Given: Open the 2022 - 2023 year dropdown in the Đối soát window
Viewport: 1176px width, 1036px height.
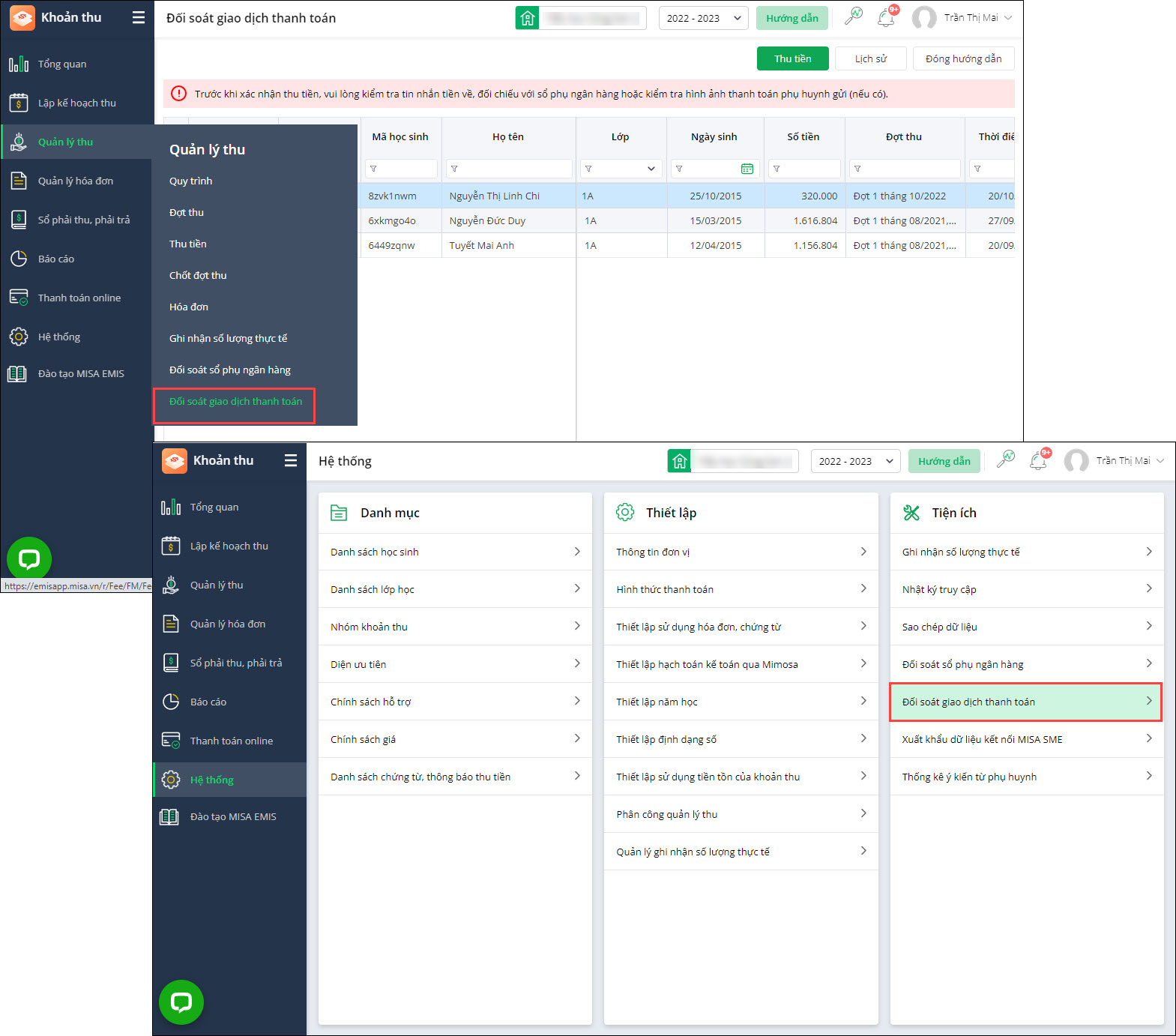Looking at the screenshot, I should click(x=703, y=18).
